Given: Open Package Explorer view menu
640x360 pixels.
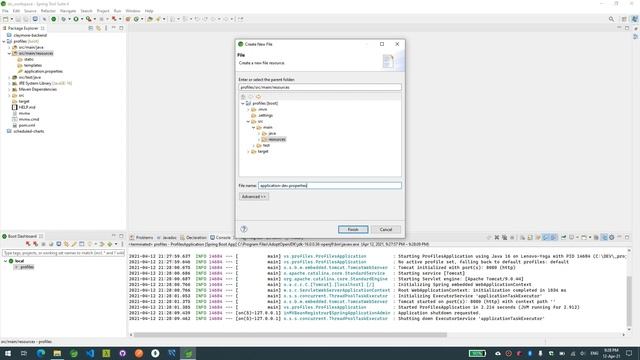Looking at the screenshot, I should (x=106, y=28).
